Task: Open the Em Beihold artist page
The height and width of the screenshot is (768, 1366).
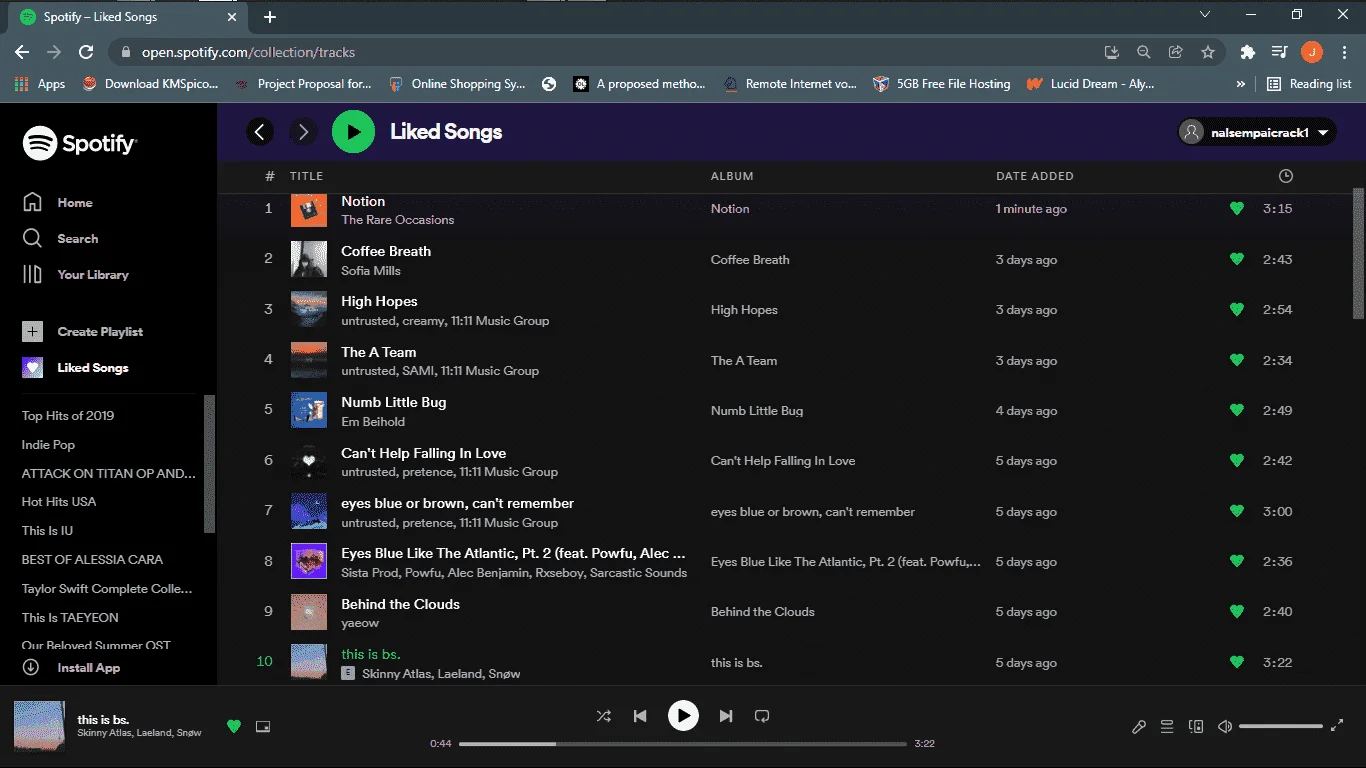Action: coord(373,422)
